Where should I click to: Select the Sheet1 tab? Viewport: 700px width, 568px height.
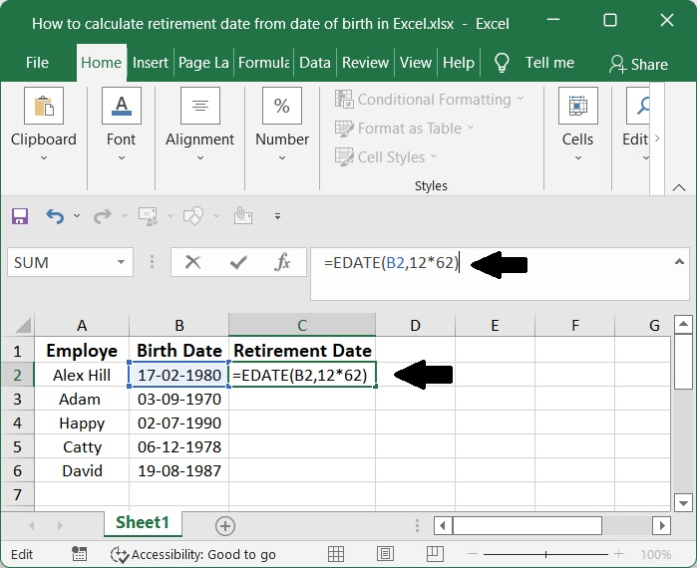(x=142, y=523)
